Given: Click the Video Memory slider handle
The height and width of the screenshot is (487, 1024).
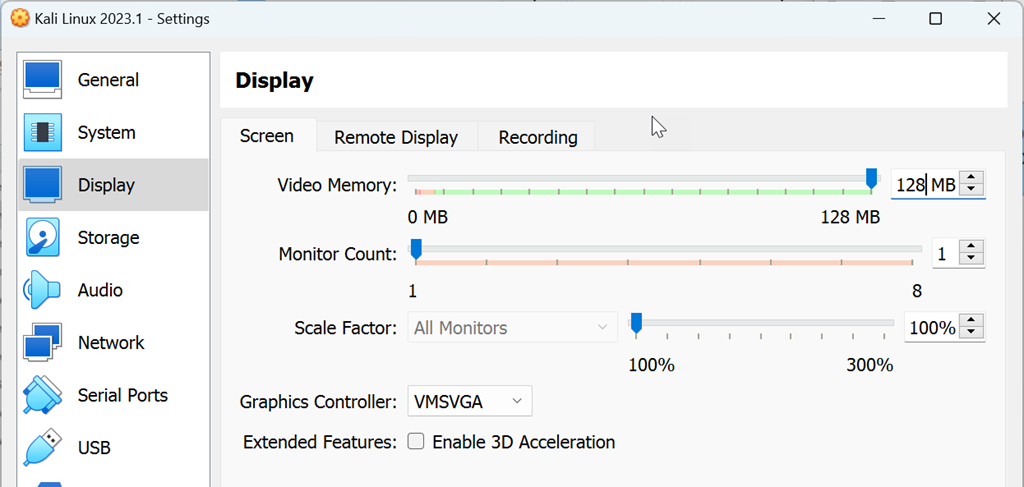Looking at the screenshot, I should click(871, 180).
